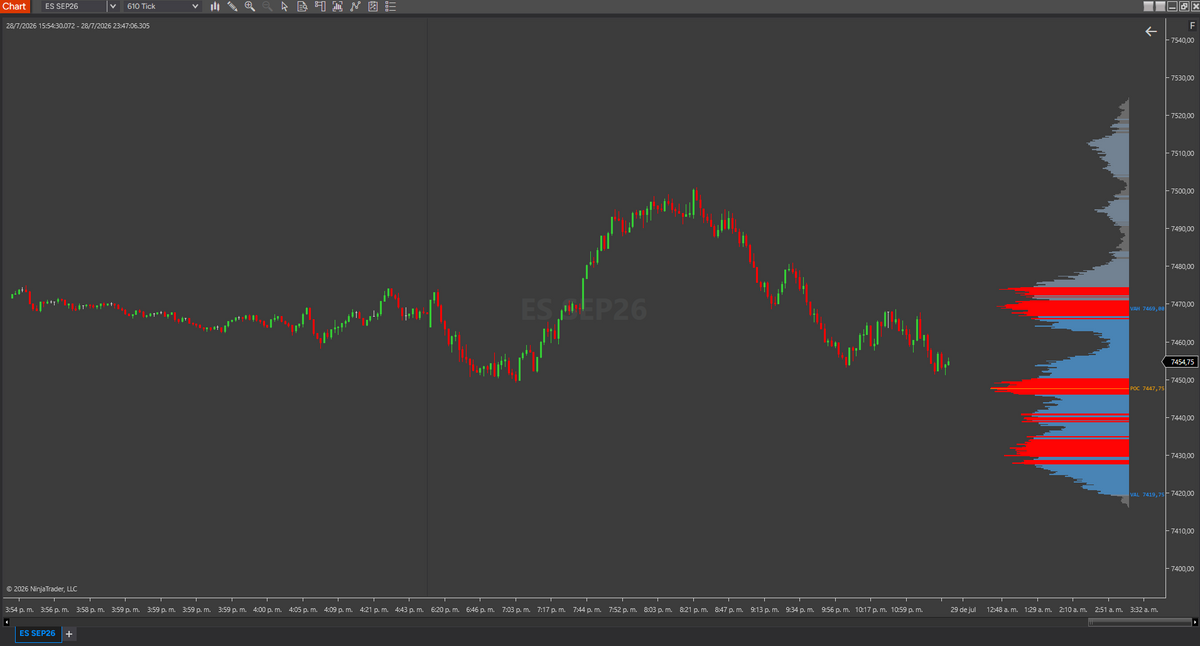
Task: Click the VAL 7419,75 label
Action: [x=1147, y=495]
